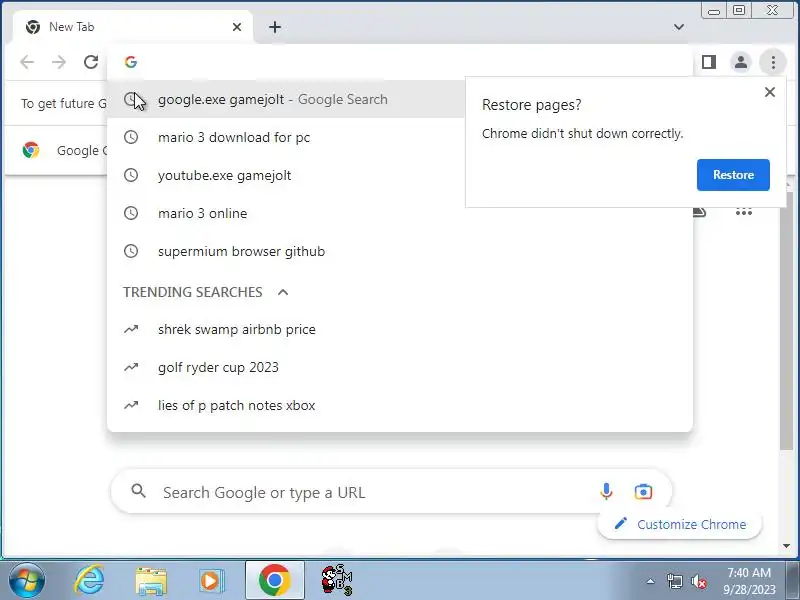Click the page's vertical scrollbar
The width and height of the screenshot is (800, 600).
click(786, 320)
